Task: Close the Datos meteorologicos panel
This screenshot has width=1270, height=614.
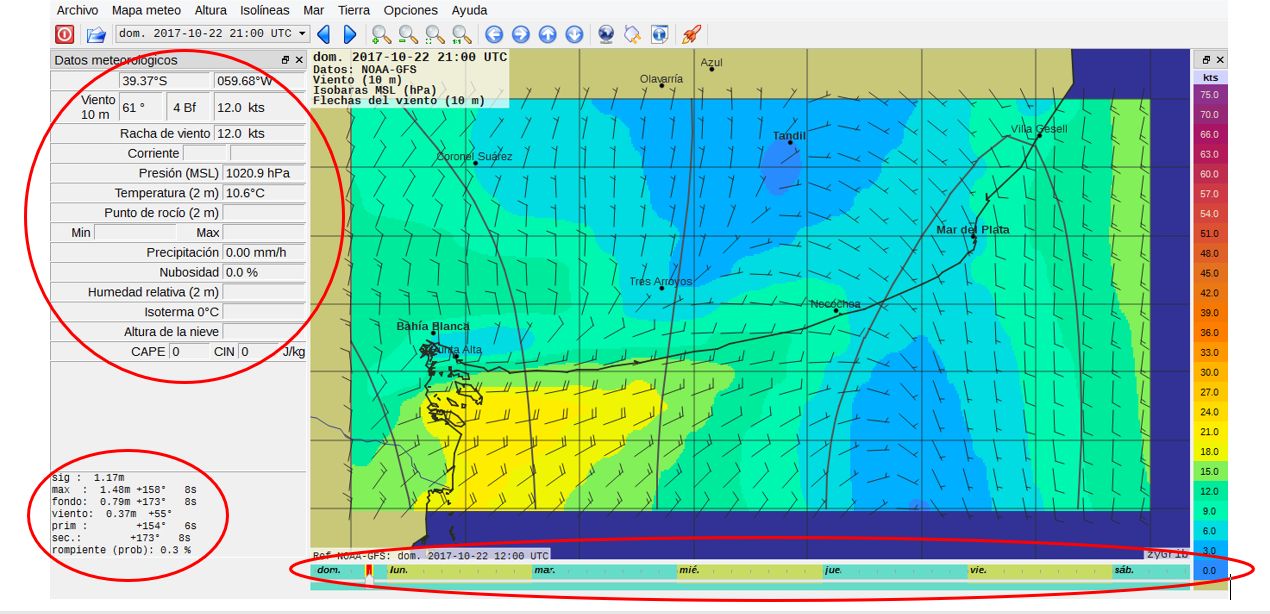Action: [x=299, y=61]
